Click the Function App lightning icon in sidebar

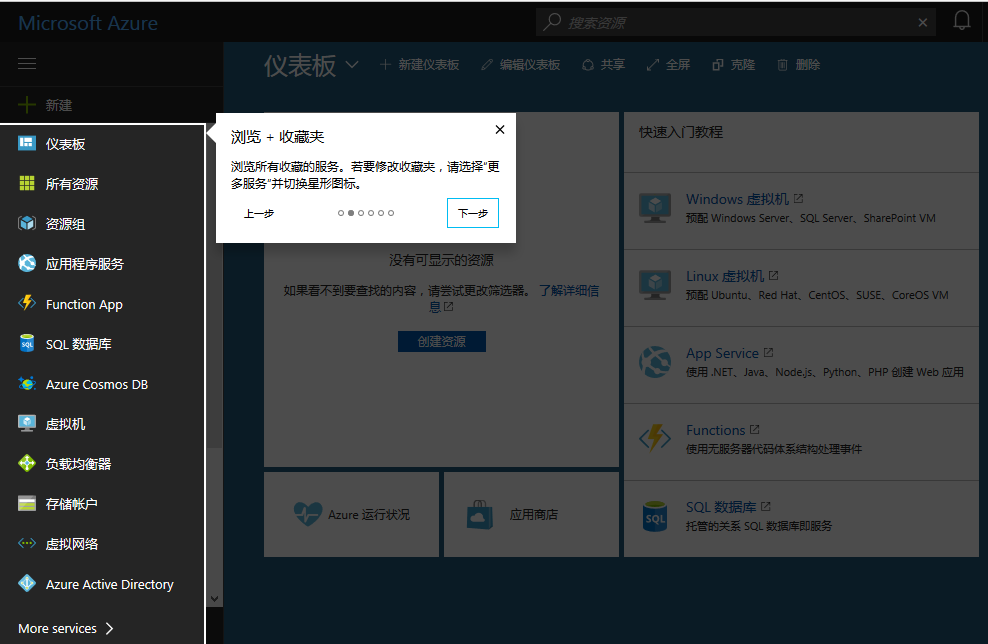click(27, 304)
